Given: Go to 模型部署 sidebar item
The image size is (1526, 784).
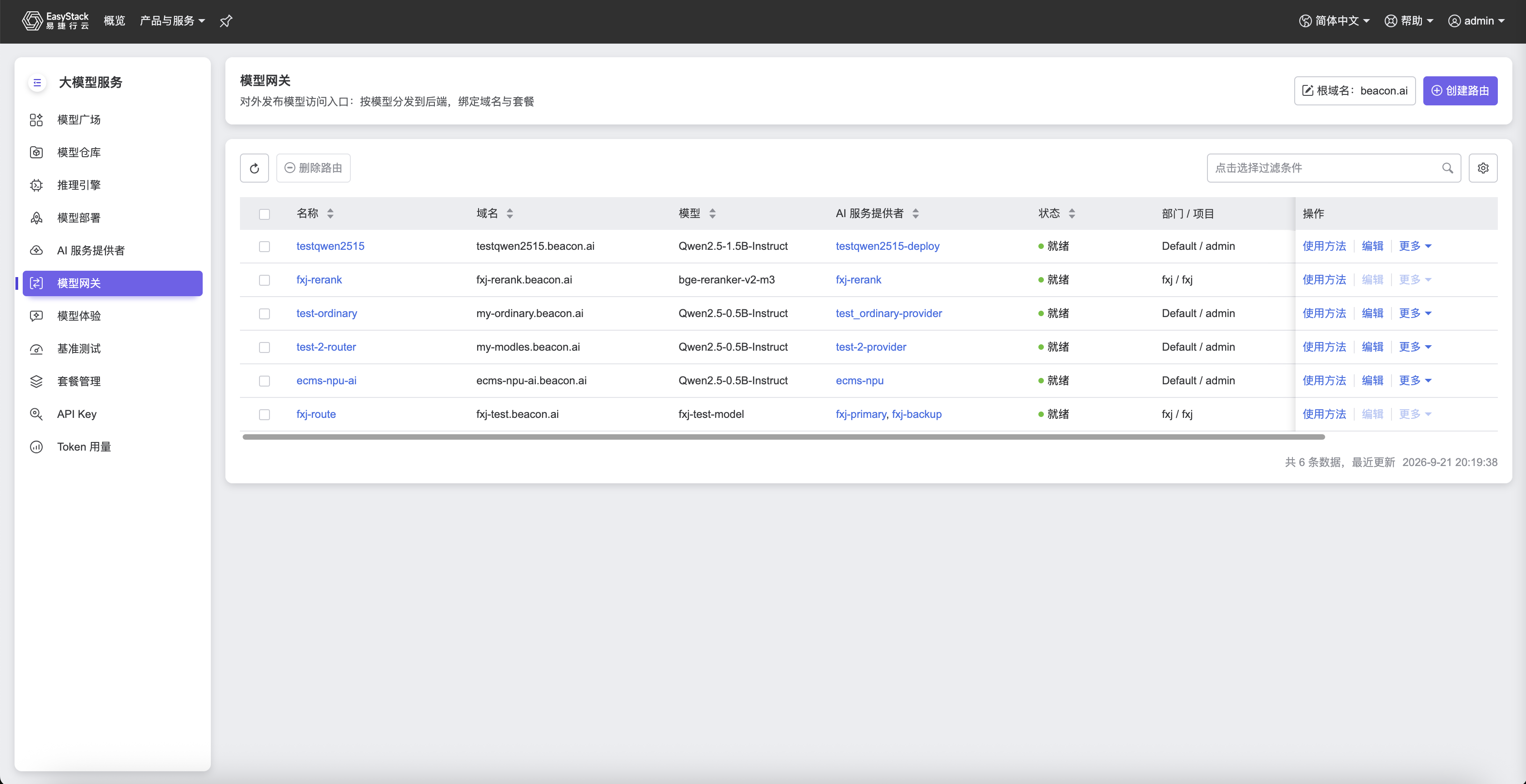Looking at the screenshot, I should coord(113,218).
